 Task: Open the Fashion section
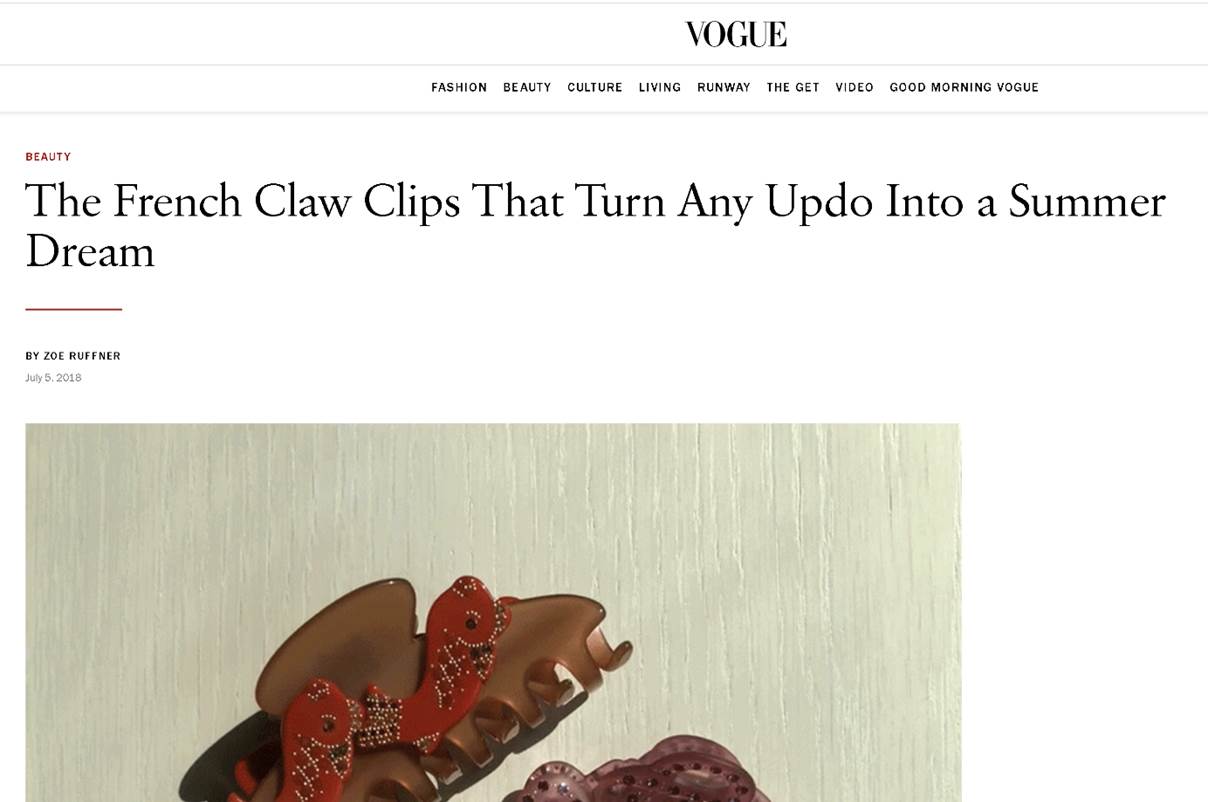459,88
